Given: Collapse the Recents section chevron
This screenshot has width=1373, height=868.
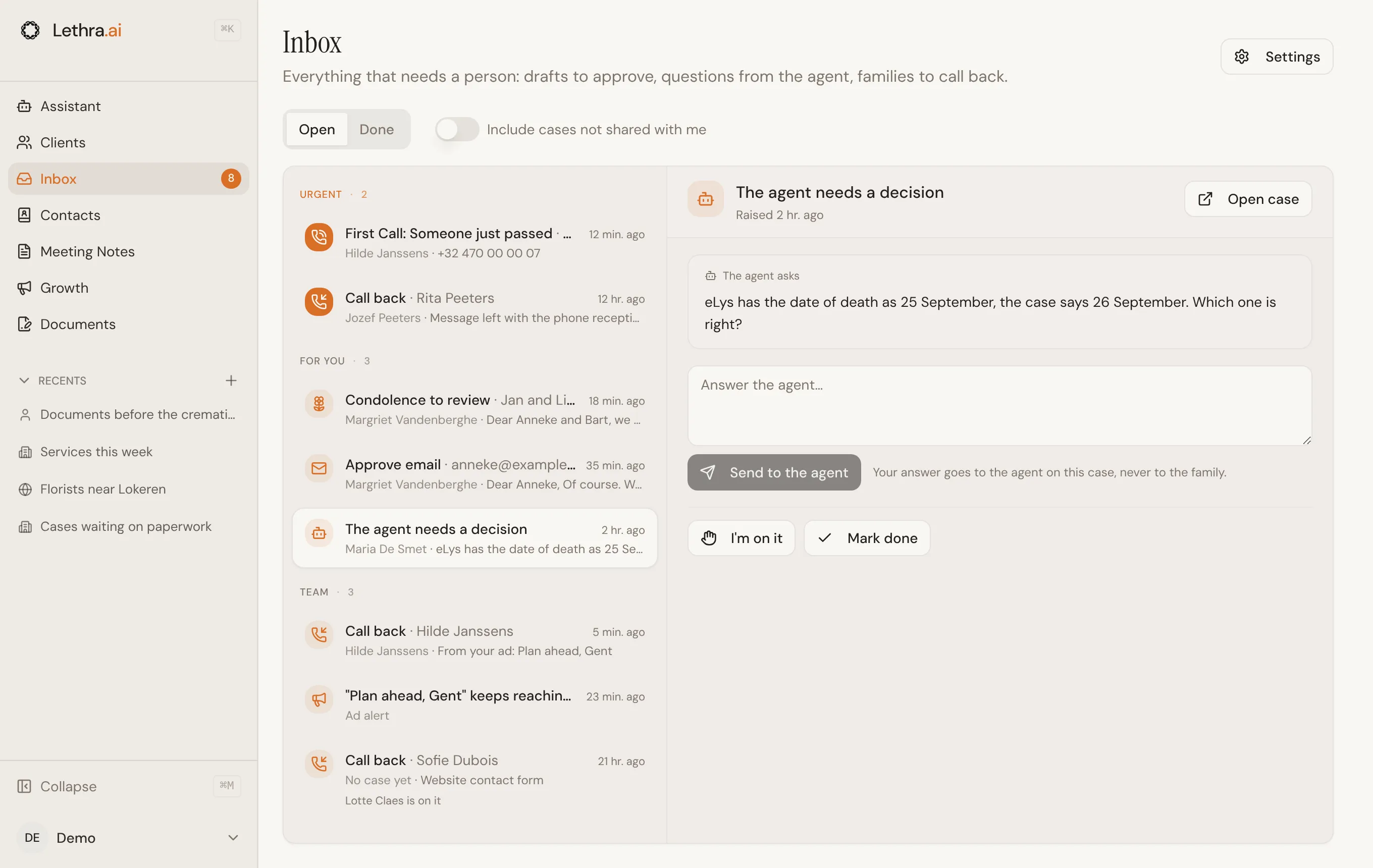Looking at the screenshot, I should pos(24,380).
